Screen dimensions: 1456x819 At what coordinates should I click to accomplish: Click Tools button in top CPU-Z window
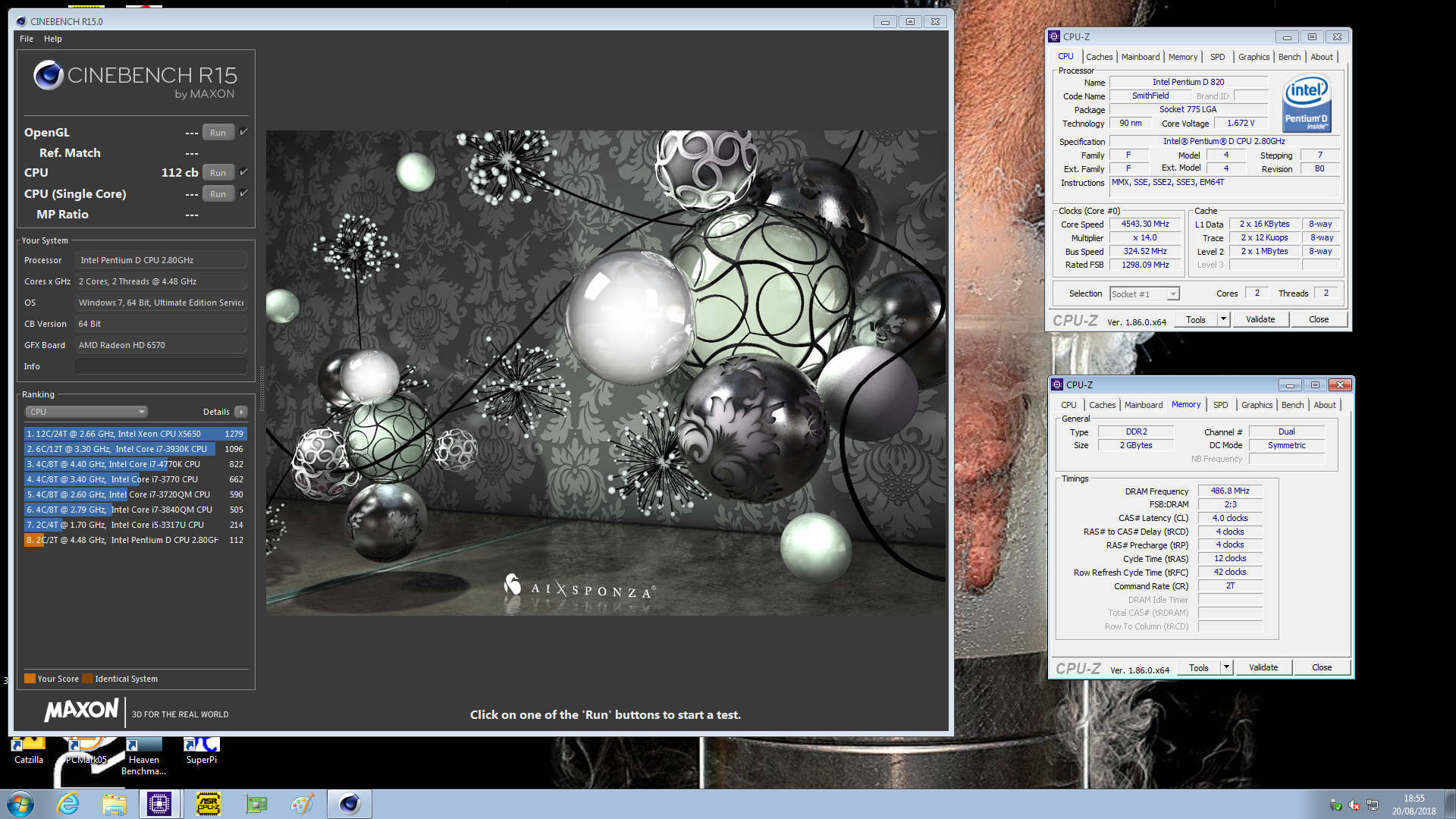1196,319
